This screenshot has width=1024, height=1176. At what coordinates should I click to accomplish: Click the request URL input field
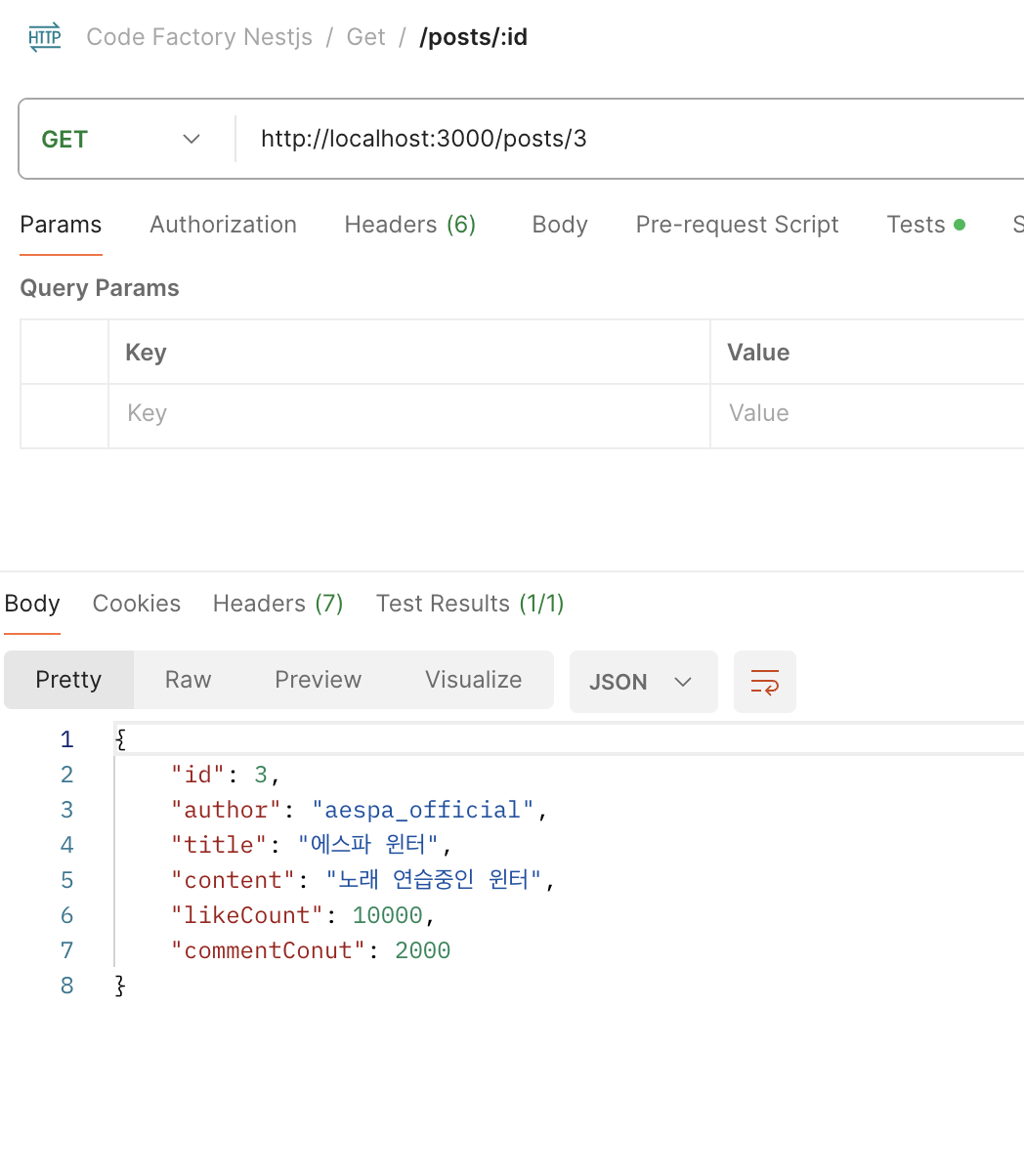[x=635, y=139]
